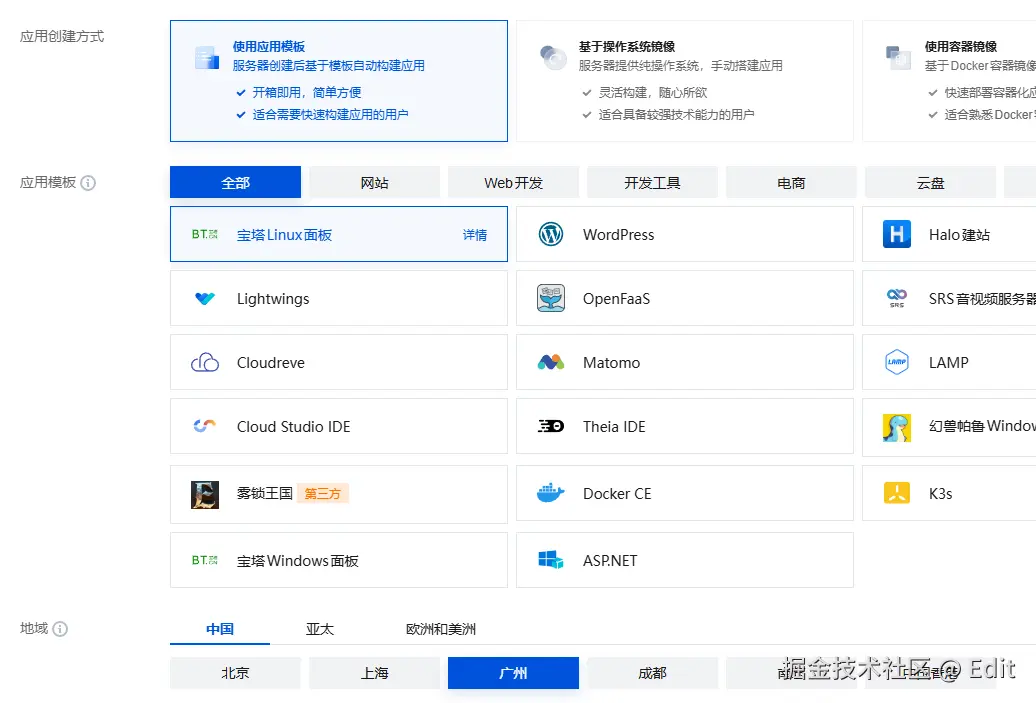Viewport: 1036px width, 703px height.
Task: Click the ASP.NET template name text
Action: point(610,560)
